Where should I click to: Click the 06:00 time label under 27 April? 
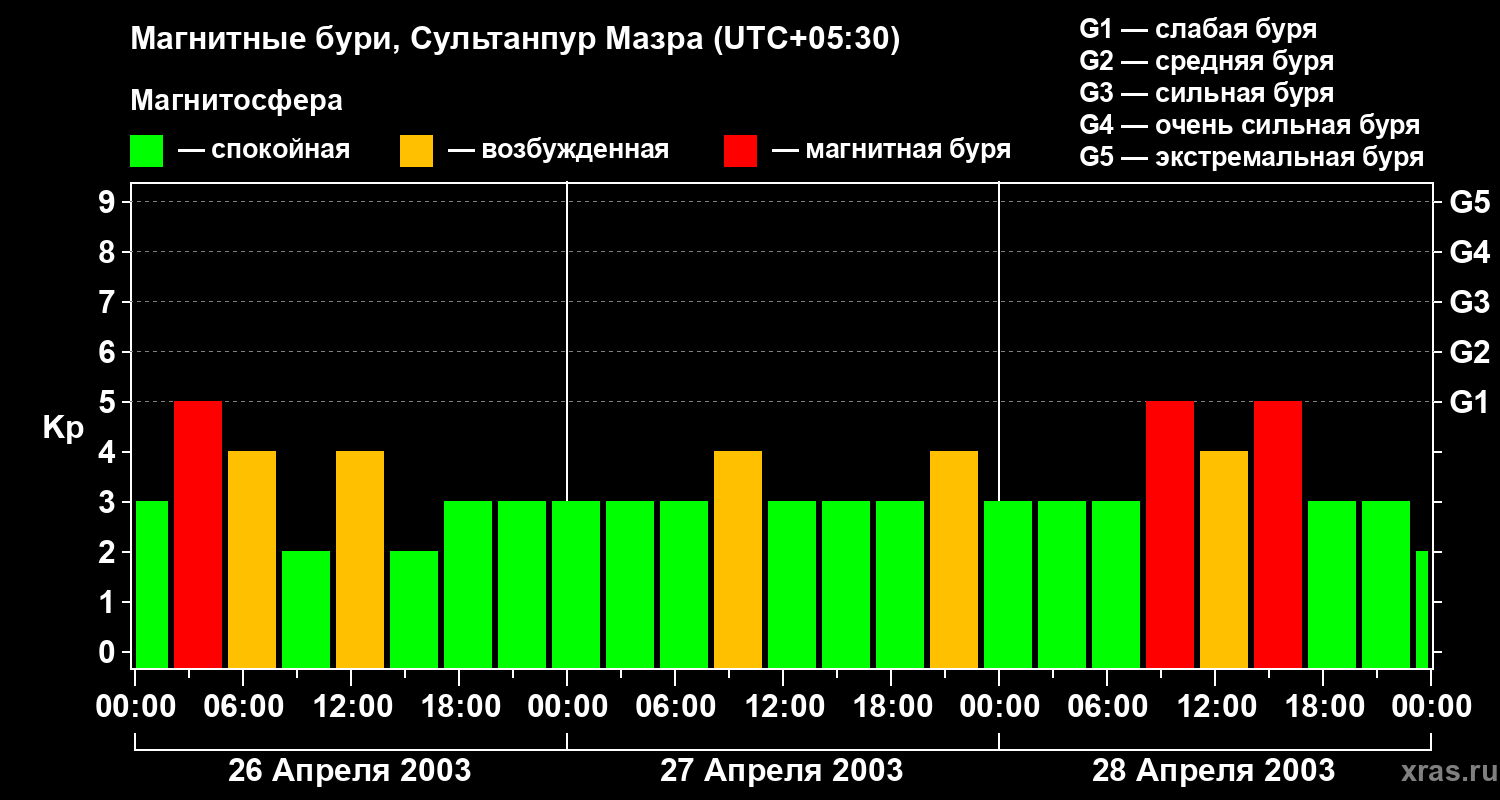point(675,707)
